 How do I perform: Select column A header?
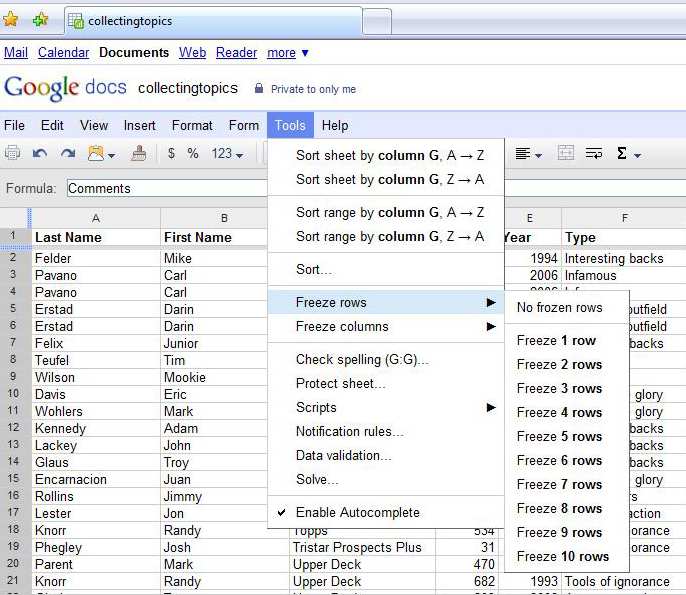tap(96, 218)
